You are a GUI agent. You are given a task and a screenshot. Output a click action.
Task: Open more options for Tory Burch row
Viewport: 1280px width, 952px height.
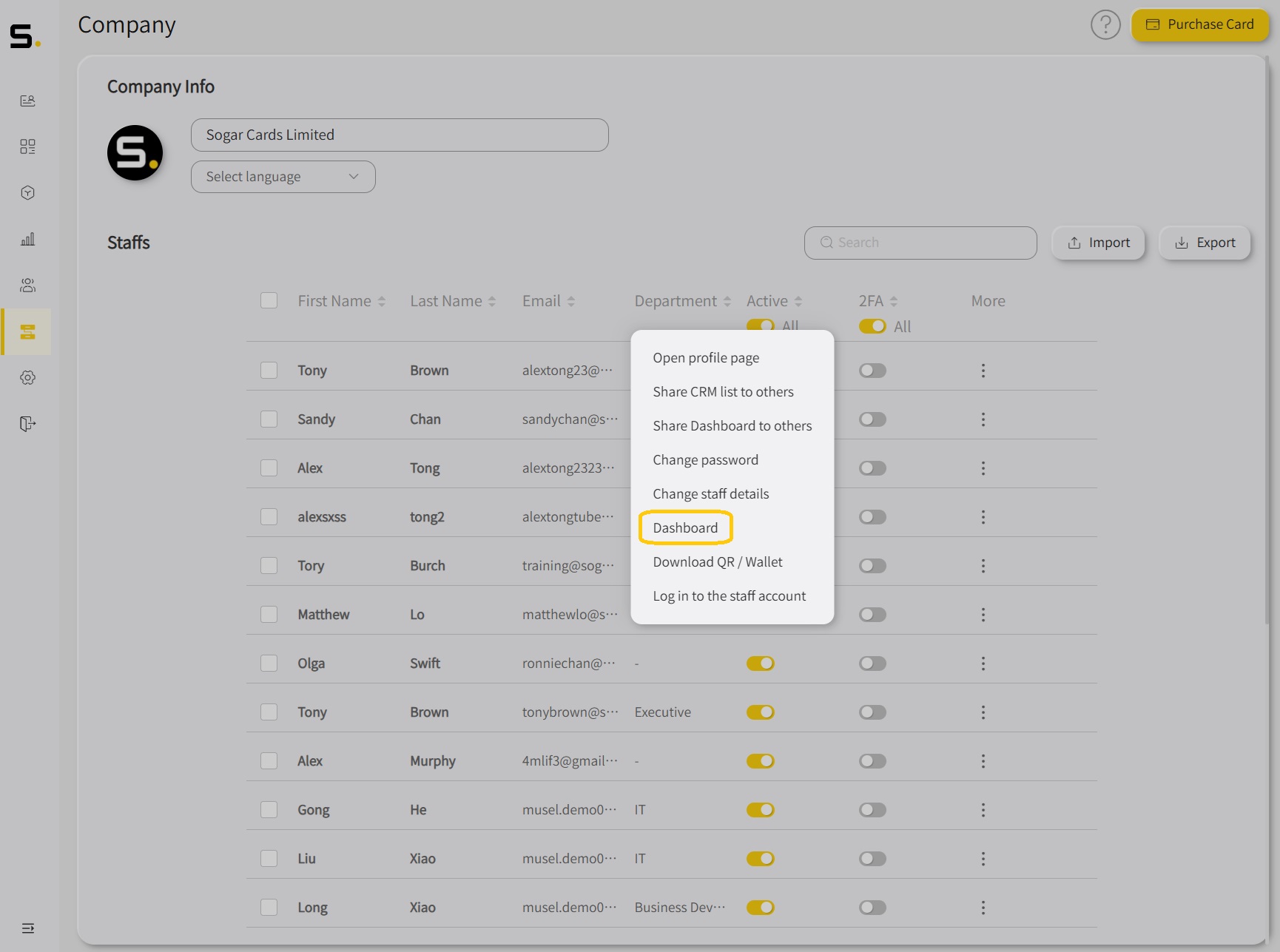point(983,566)
